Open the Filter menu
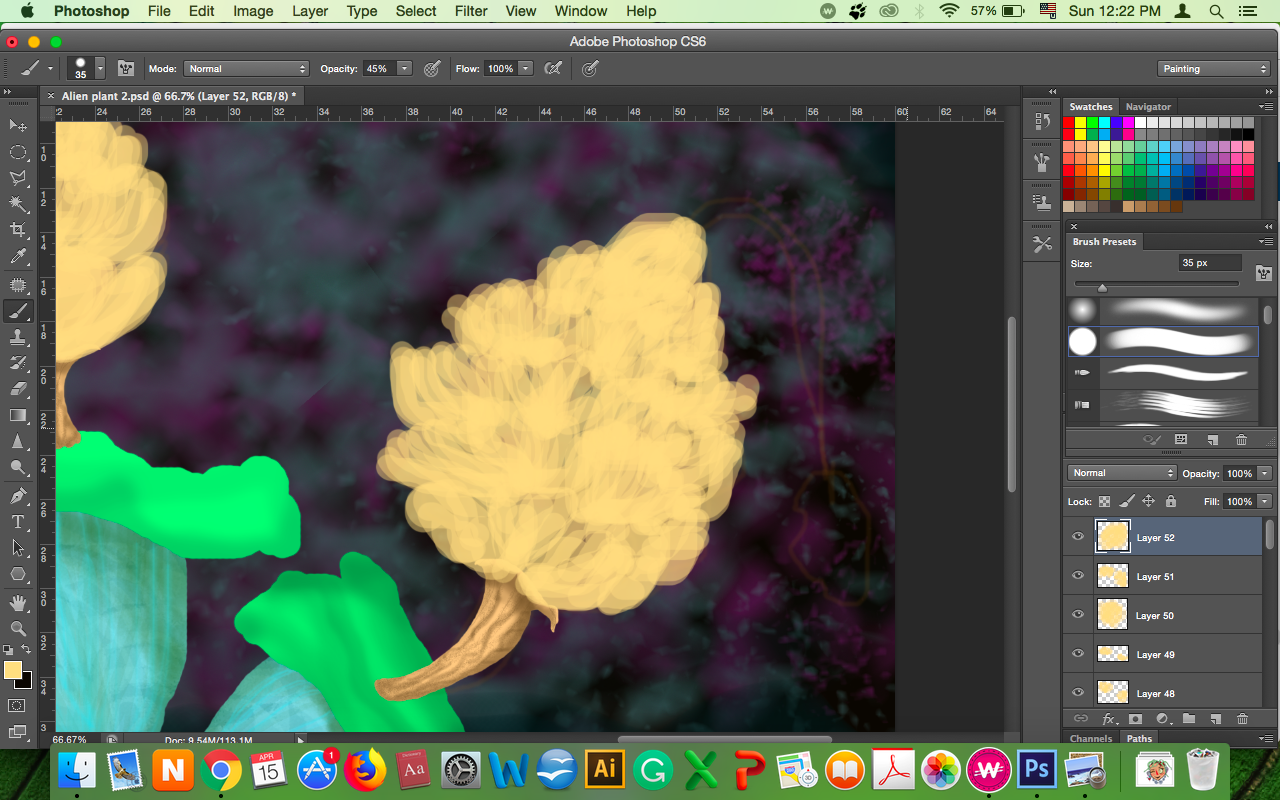1280x800 pixels. (x=469, y=11)
